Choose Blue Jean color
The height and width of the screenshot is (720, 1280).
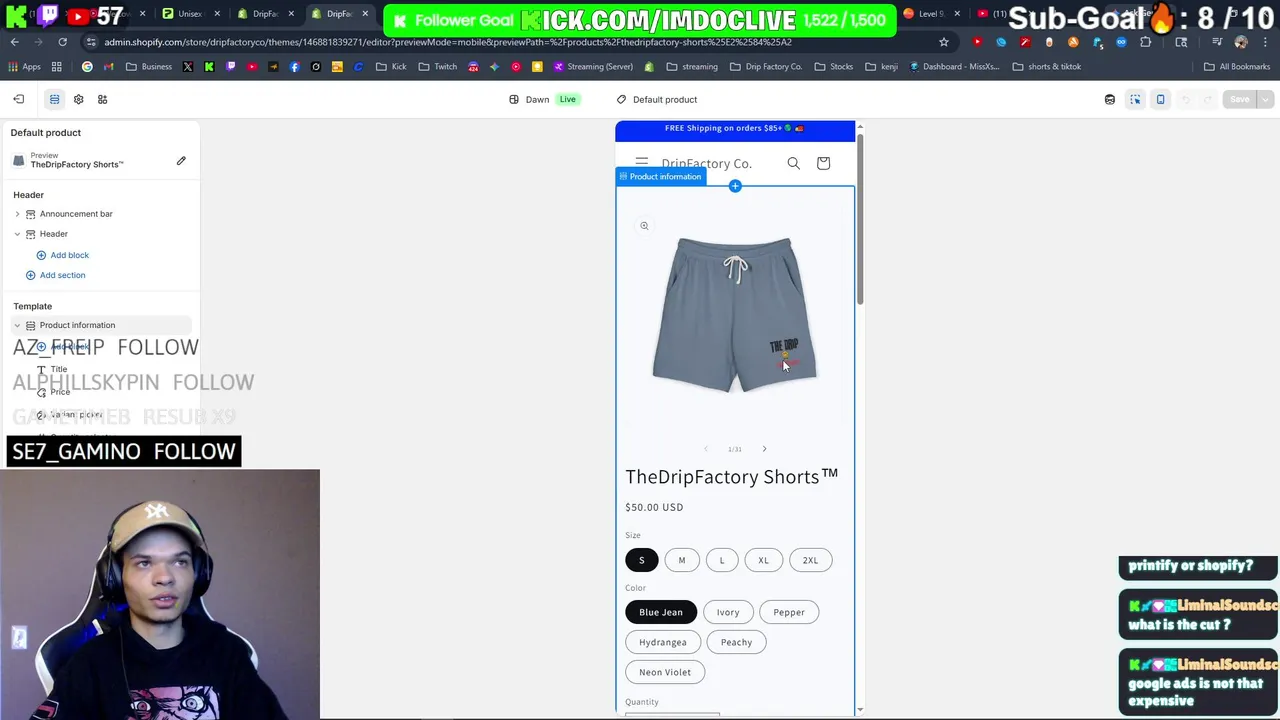(x=661, y=612)
